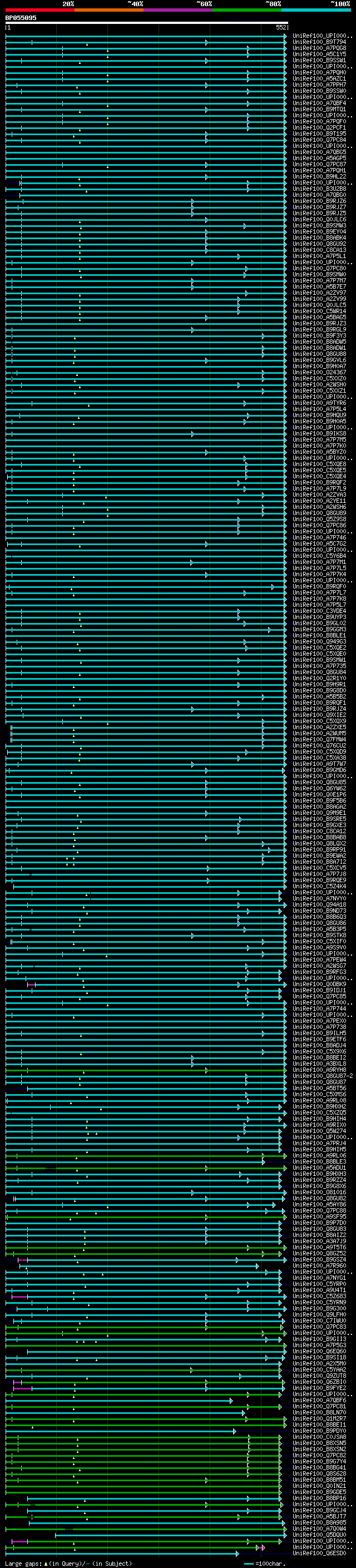
Task: Click hit label UniRef100_Q7FMW4
Action: pos(319,739)
